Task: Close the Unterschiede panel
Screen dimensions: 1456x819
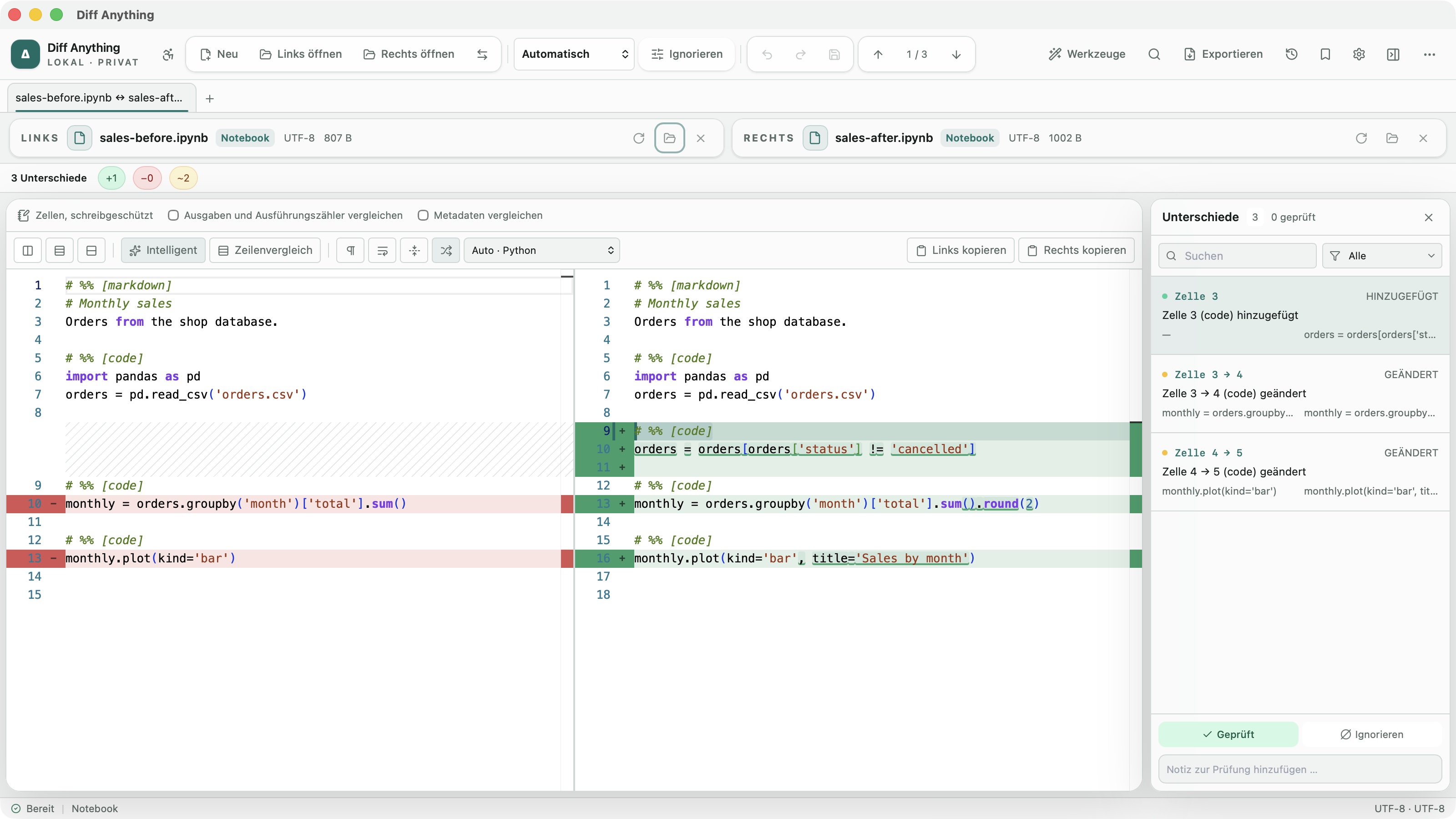Action: tap(1429, 217)
